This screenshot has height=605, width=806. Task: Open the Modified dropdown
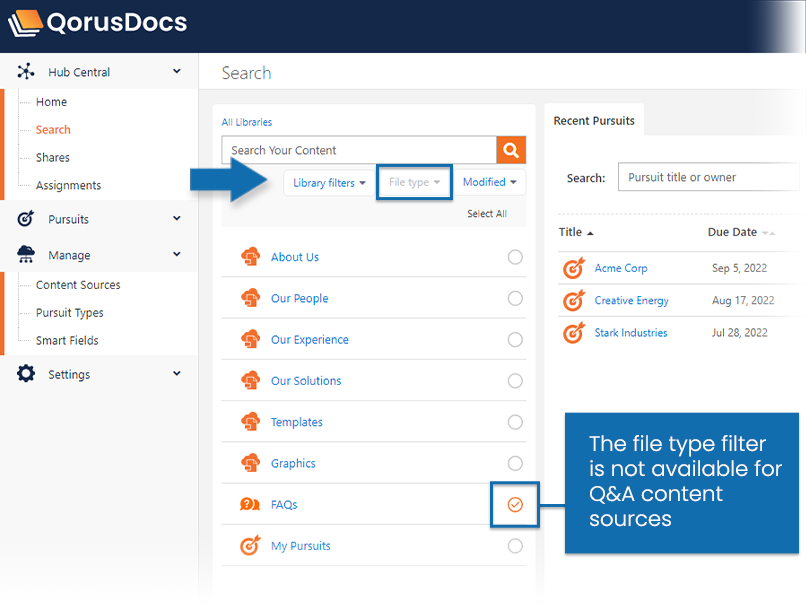point(489,182)
